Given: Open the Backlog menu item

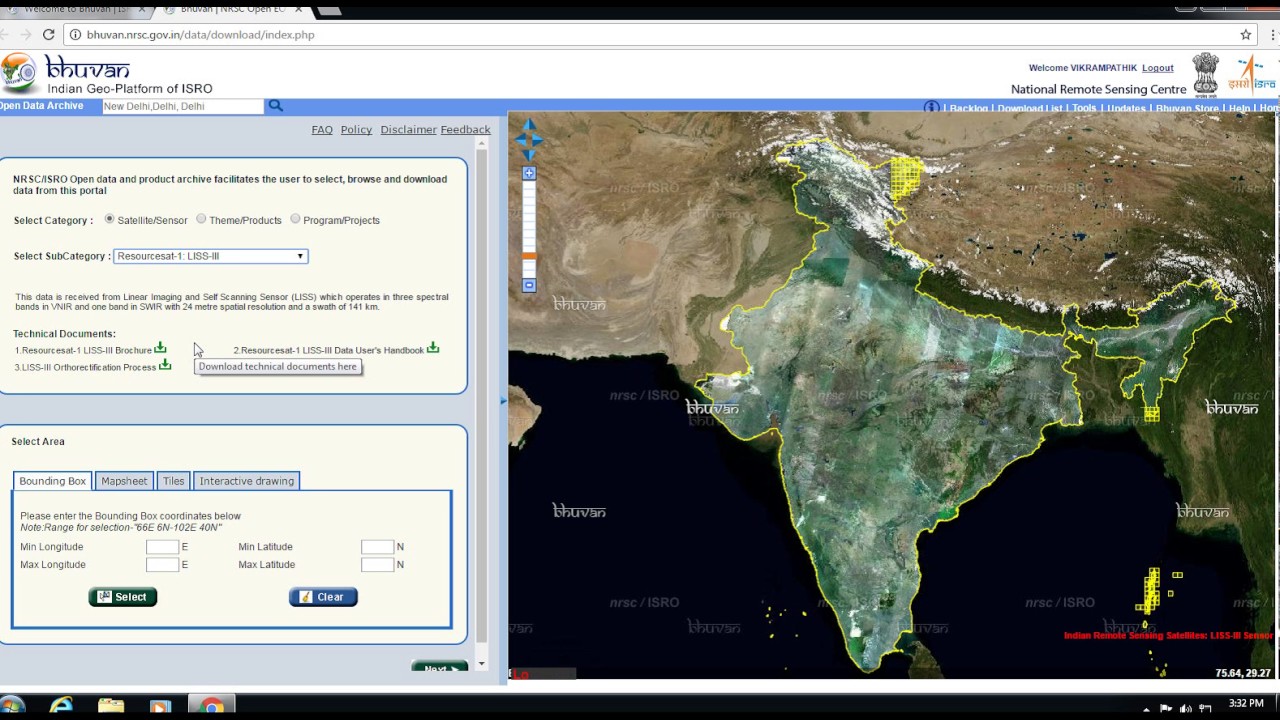Looking at the screenshot, I should pyautogui.click(x=968, y=108).
